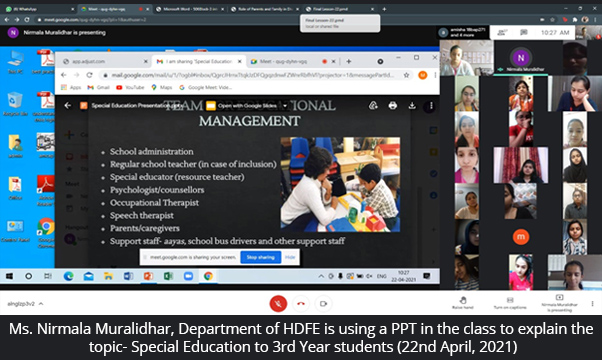Expand meeting details next to code alnglzp3v2
Image resolution: width=602 pixels, height=360 pixels.
click(x=41, y=304)
